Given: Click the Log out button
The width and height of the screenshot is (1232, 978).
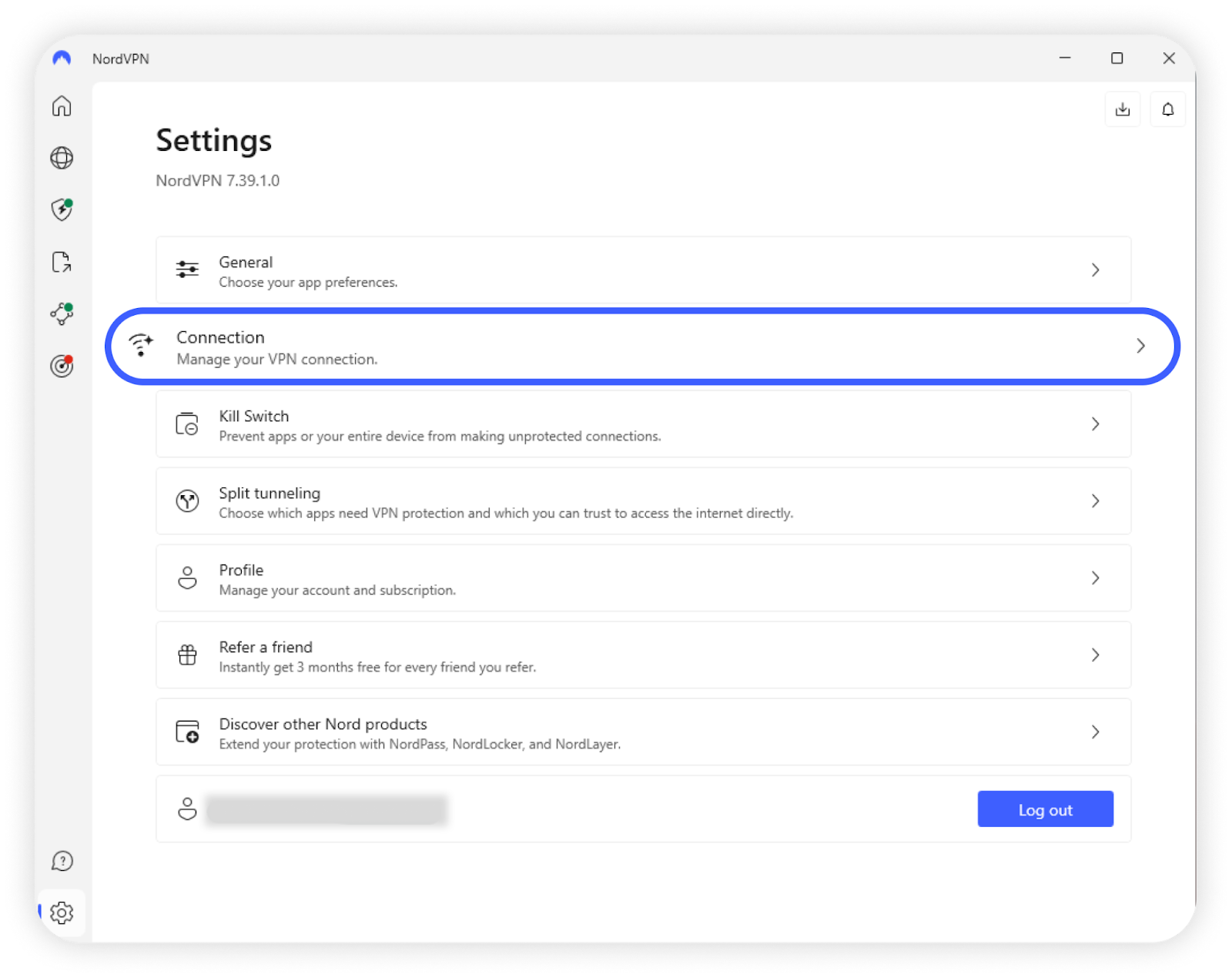Looking at the screenshot, I should [1045, 809].
